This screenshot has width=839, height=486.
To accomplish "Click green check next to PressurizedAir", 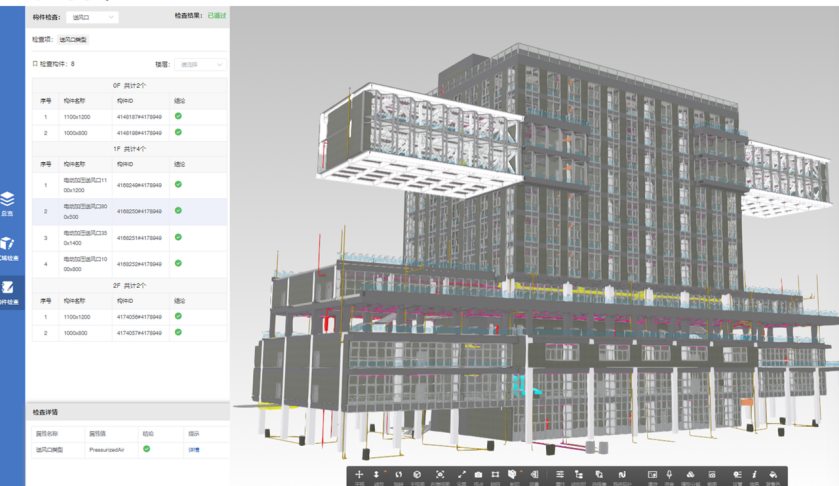I will [147, 450].
